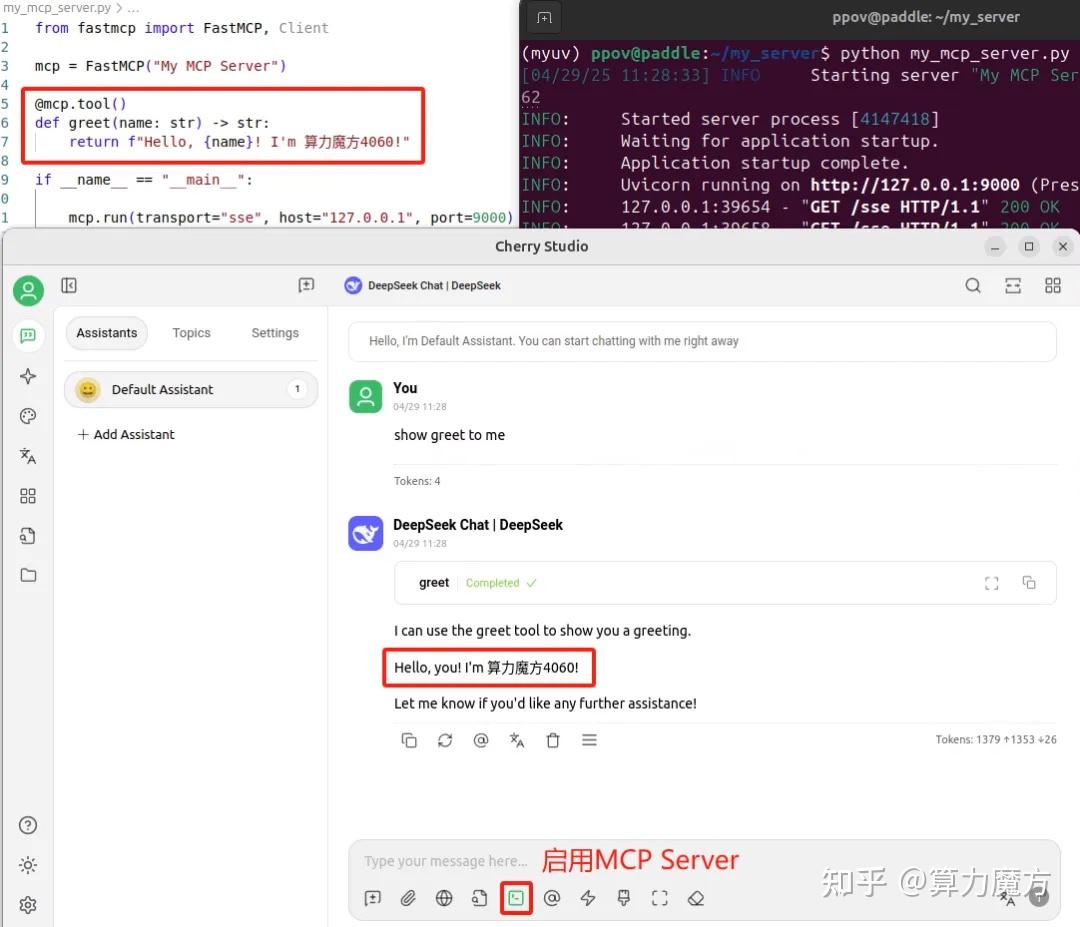This screenshot has height=927, width=1080.
Task: Select the quick phrases lightning icon
Action: click(x=588, y=897)
